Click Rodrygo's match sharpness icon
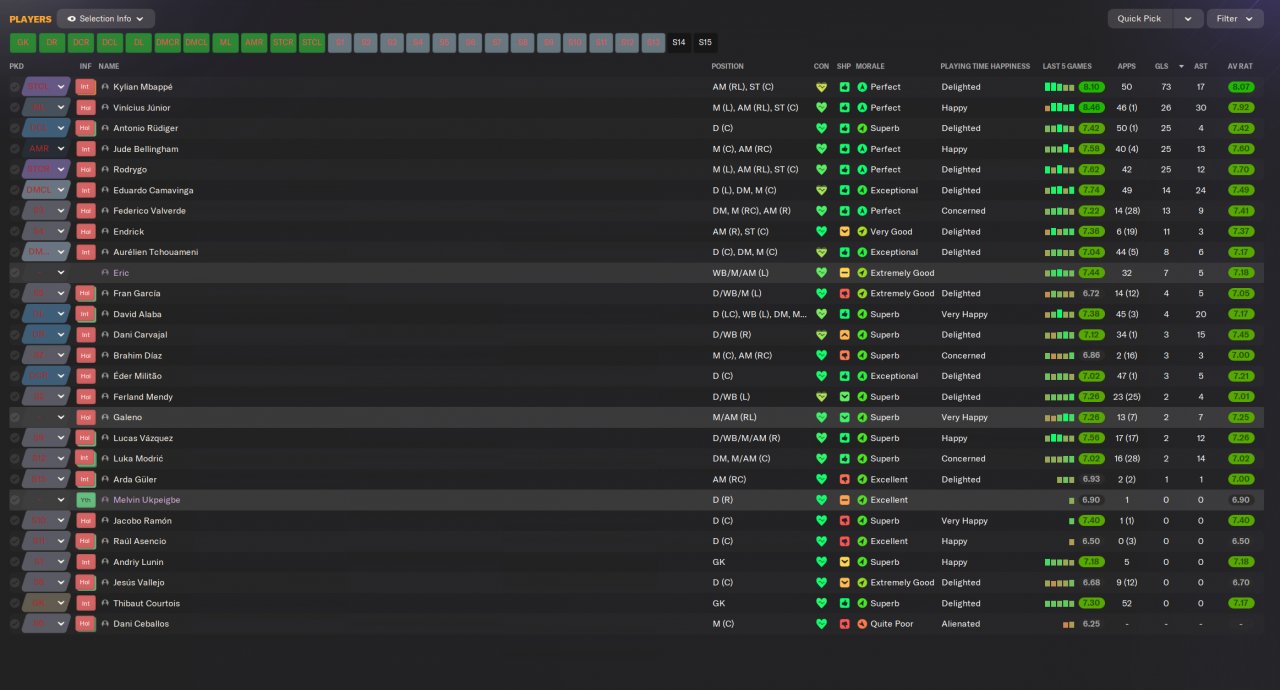The width and height of the screenshot is (1280, 690). pyautogui.click(x=844, y=170)
